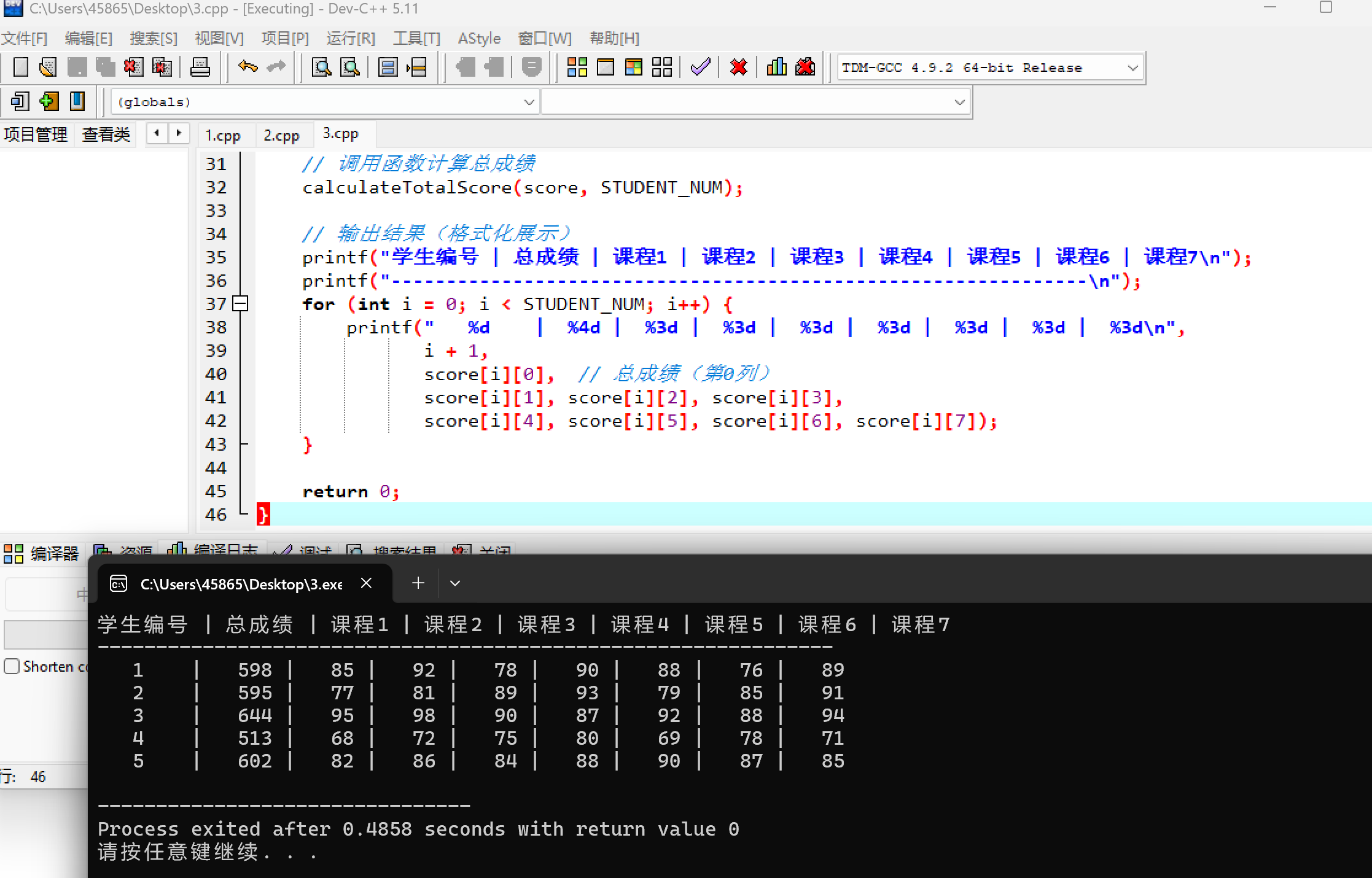The width and height of the screenshot is (1372, 878).
Task: Open the terminal tab list dropdown chevron
Action: pos(454,583)
